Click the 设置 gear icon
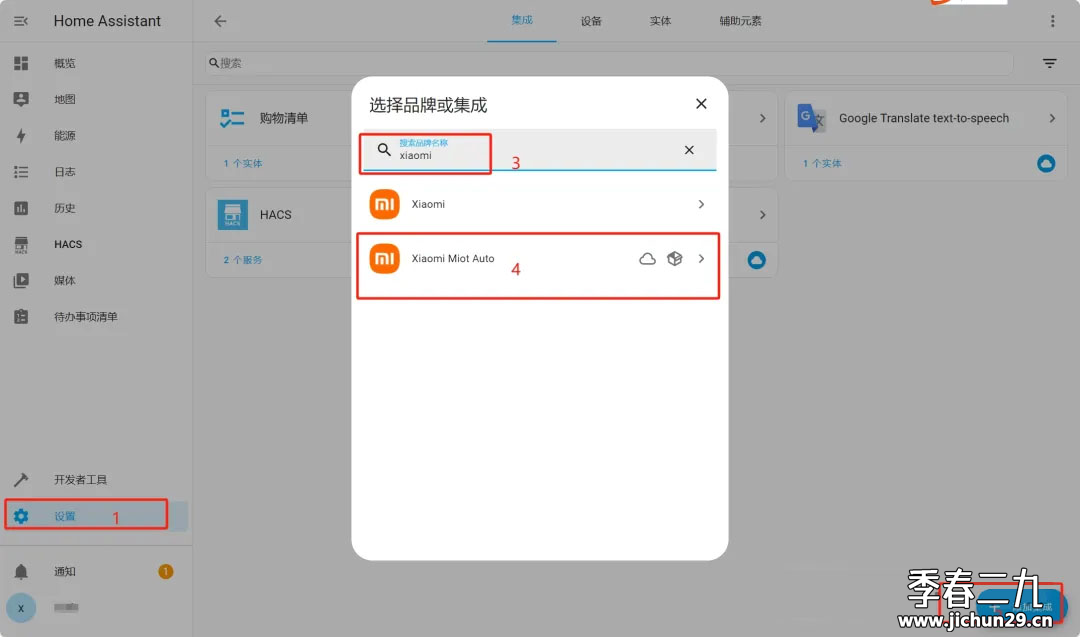The width and height of the screenshot is (1080, 637). point(21,516)
